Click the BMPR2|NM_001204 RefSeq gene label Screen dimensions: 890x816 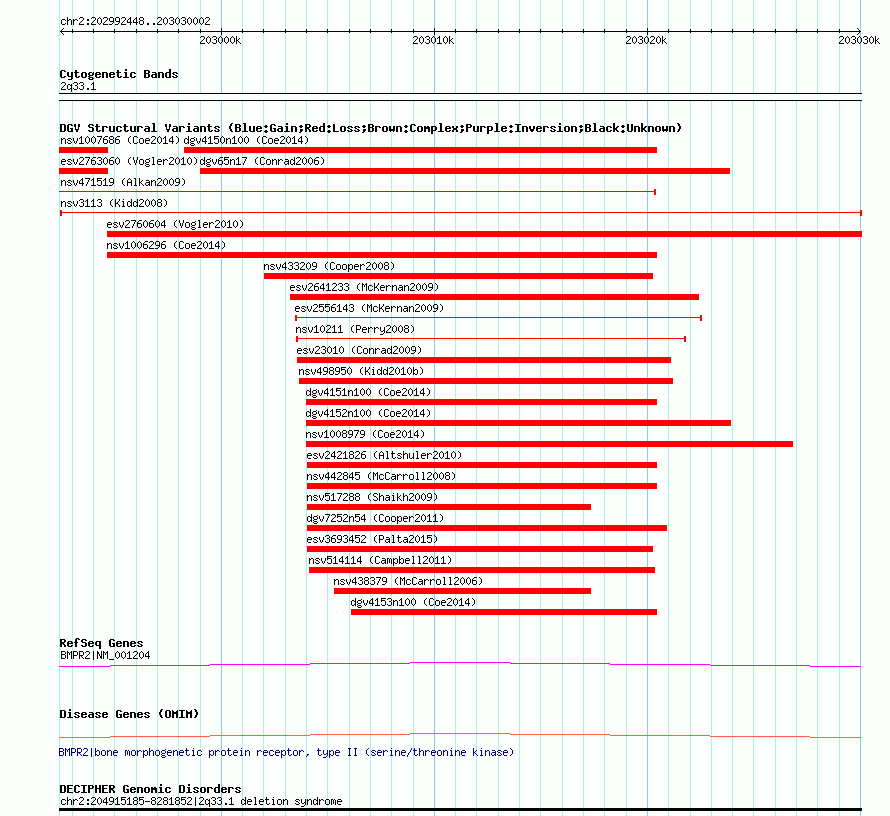click(105, 655)
